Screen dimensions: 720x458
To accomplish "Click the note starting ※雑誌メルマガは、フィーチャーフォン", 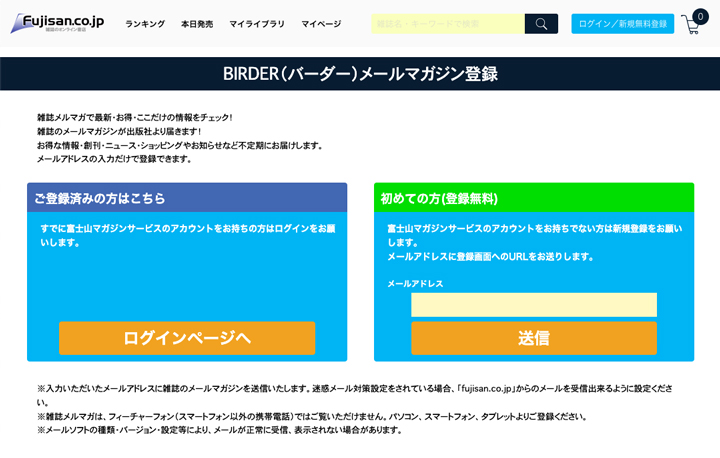I will pyautogui.click(x=312, y=417).
